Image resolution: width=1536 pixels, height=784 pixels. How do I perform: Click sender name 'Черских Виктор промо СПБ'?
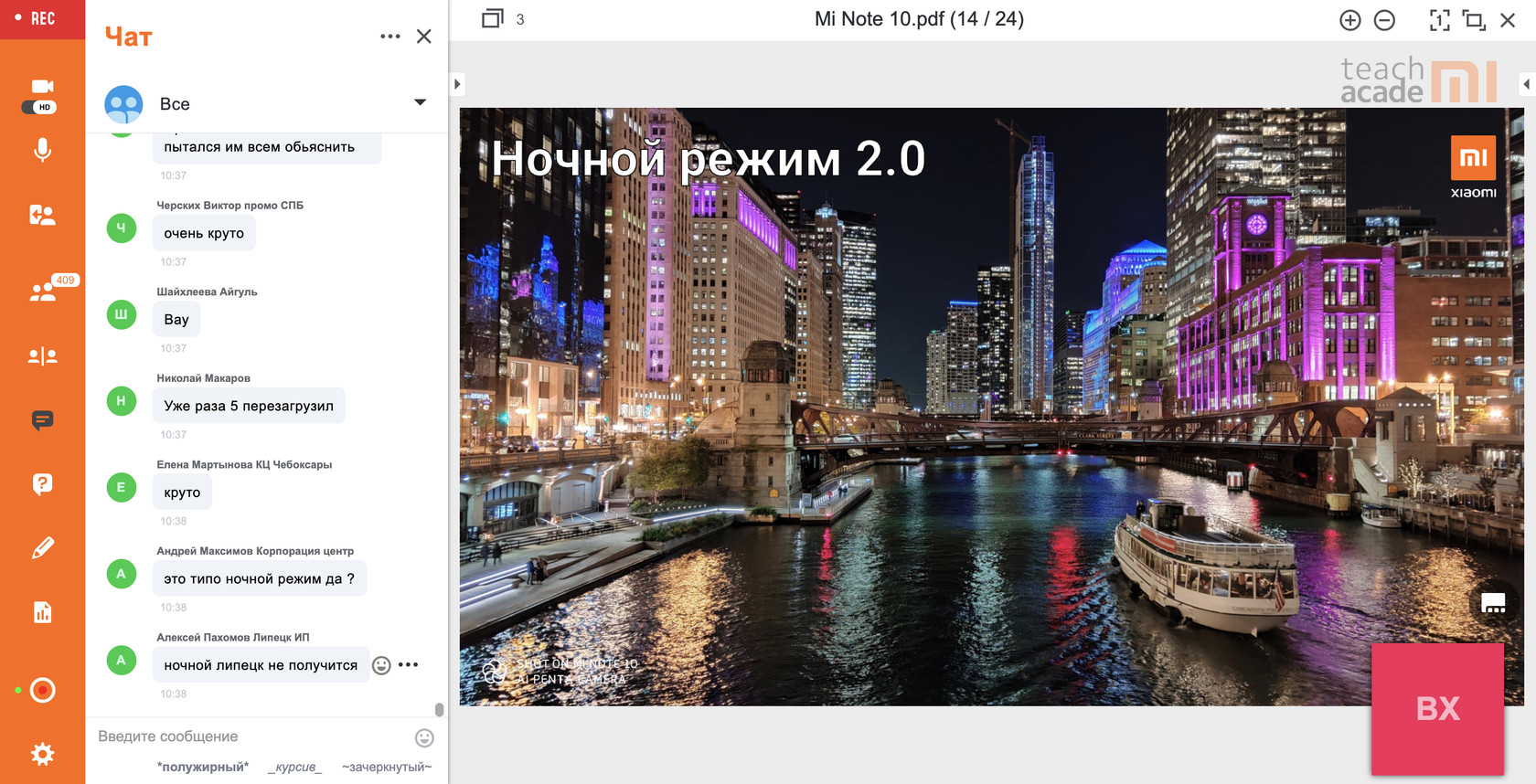pos(230,206)
